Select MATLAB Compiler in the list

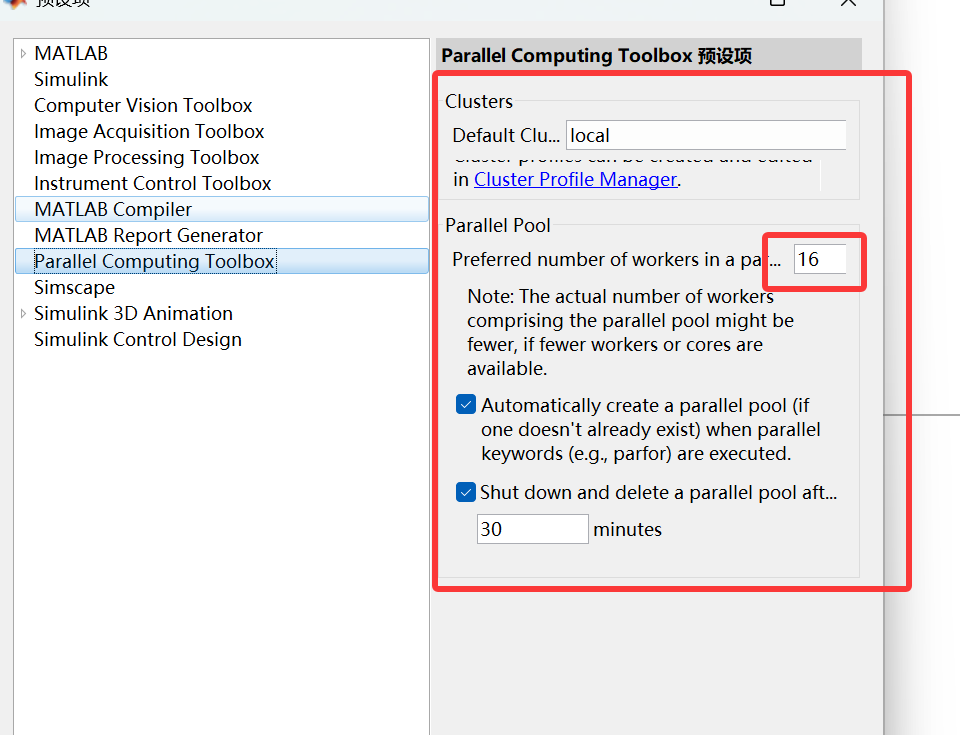coord(222,209)
